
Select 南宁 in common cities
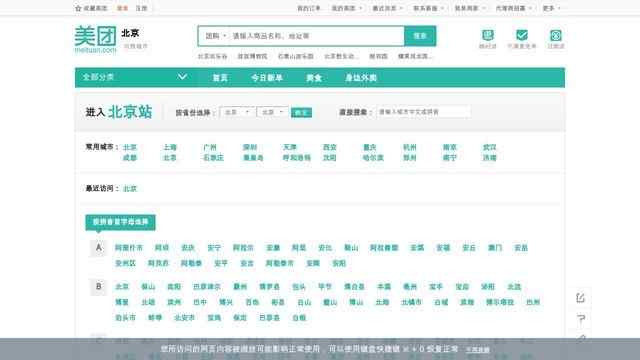[x=450, y=158]
